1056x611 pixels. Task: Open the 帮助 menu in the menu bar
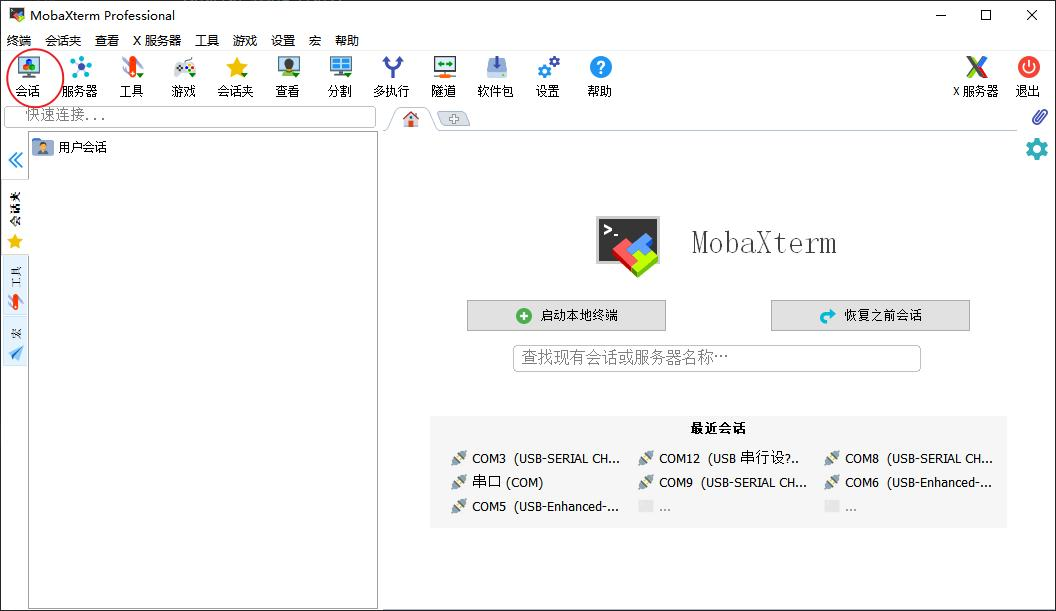point(347,40)
